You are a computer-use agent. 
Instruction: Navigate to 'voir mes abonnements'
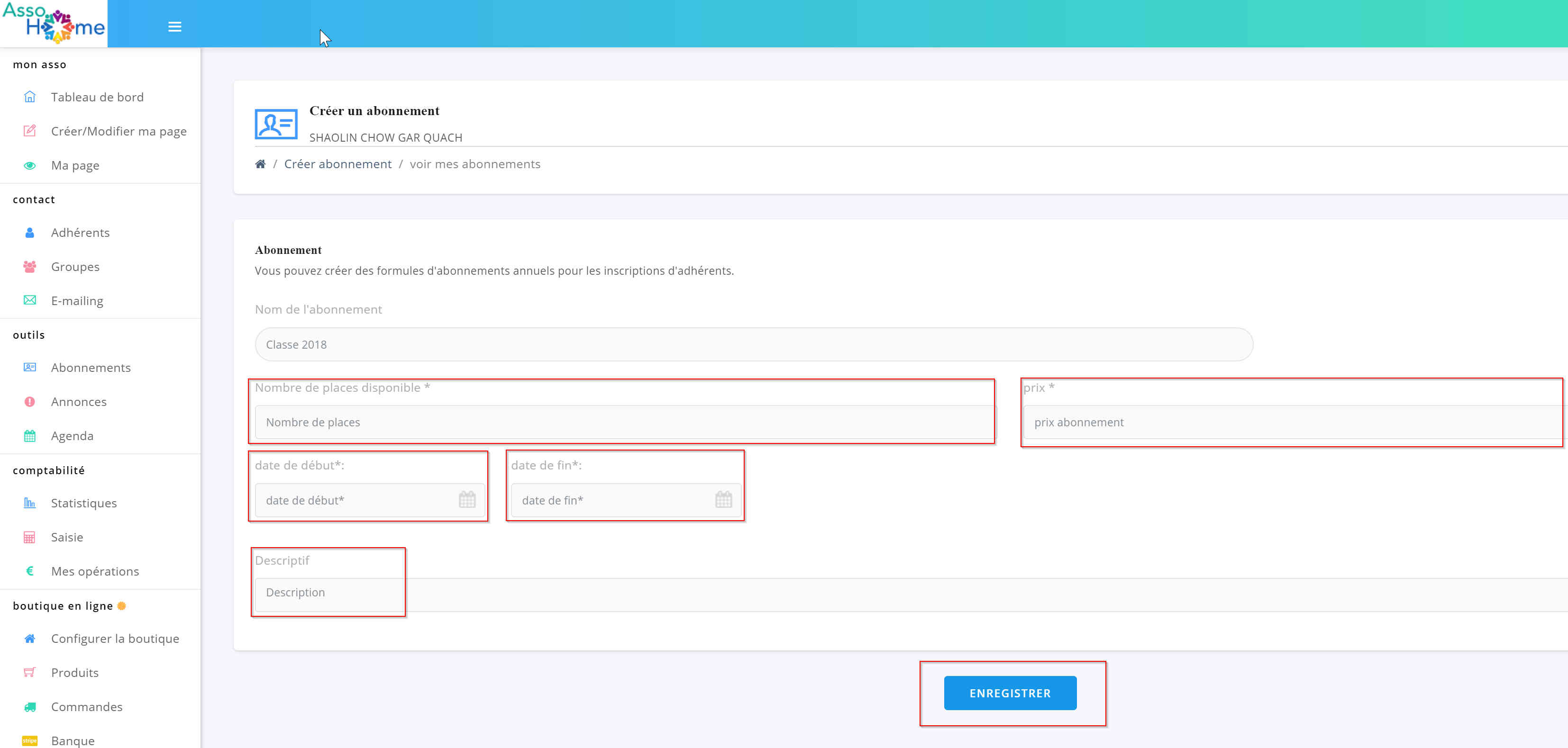(x=475, y=163)
